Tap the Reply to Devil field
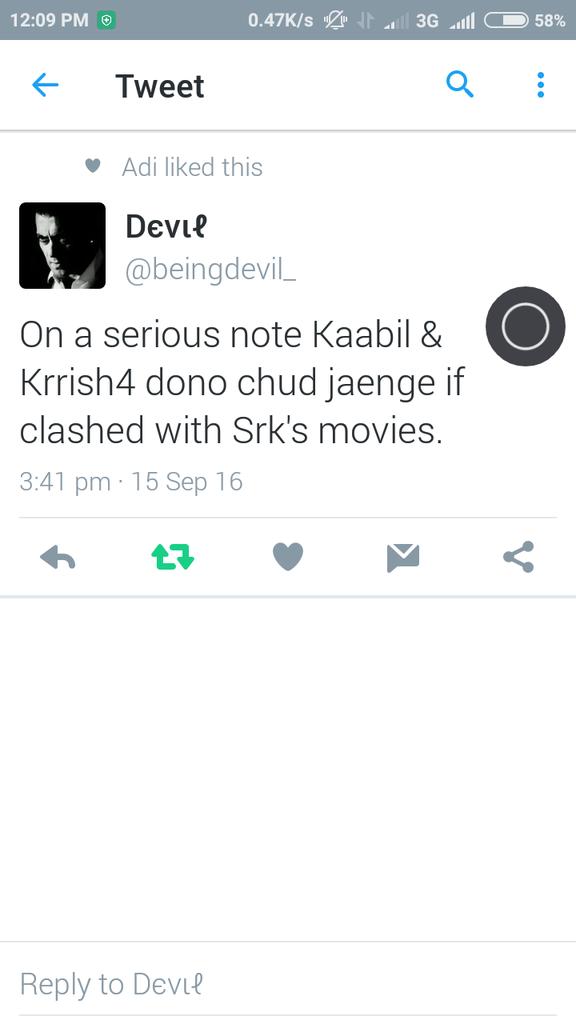This screenshot has height=1024, width=576. tap(288, 984)
